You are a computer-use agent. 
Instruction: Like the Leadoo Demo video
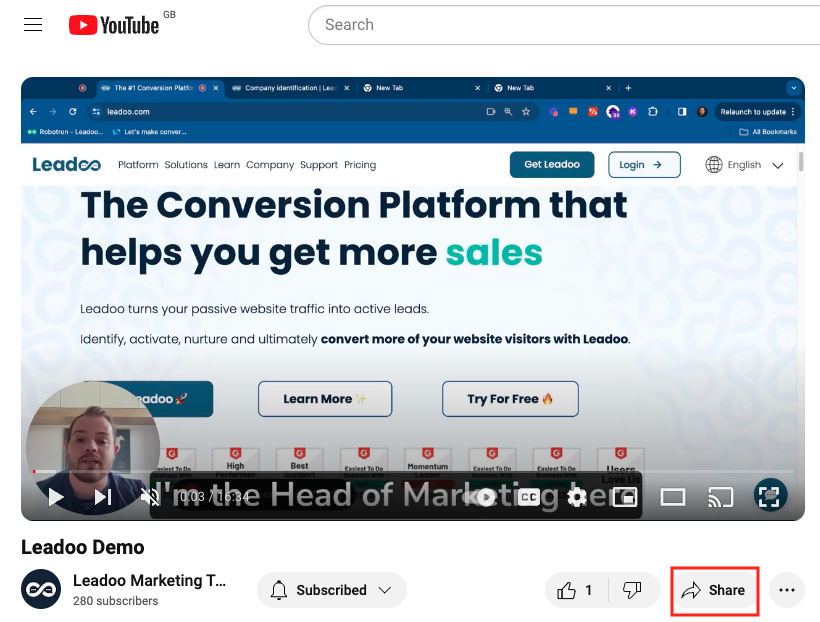coord(570,590)
